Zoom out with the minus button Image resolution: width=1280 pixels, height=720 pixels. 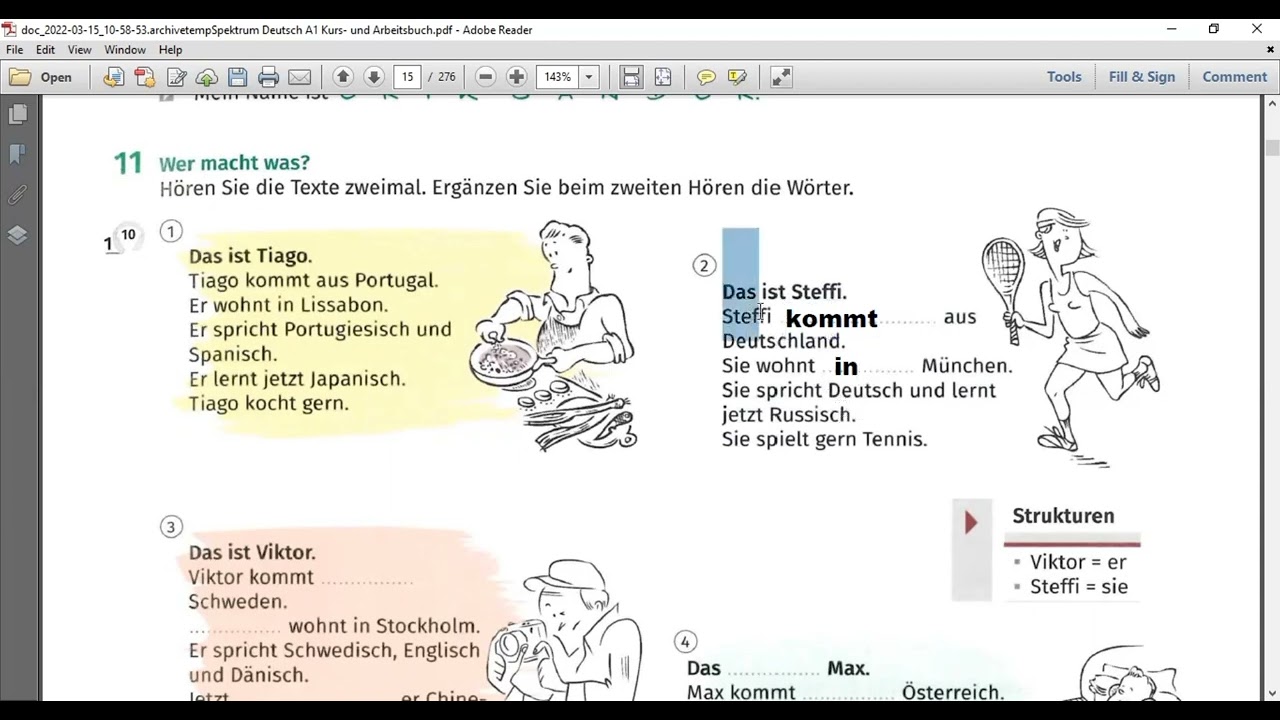[485, 77]
